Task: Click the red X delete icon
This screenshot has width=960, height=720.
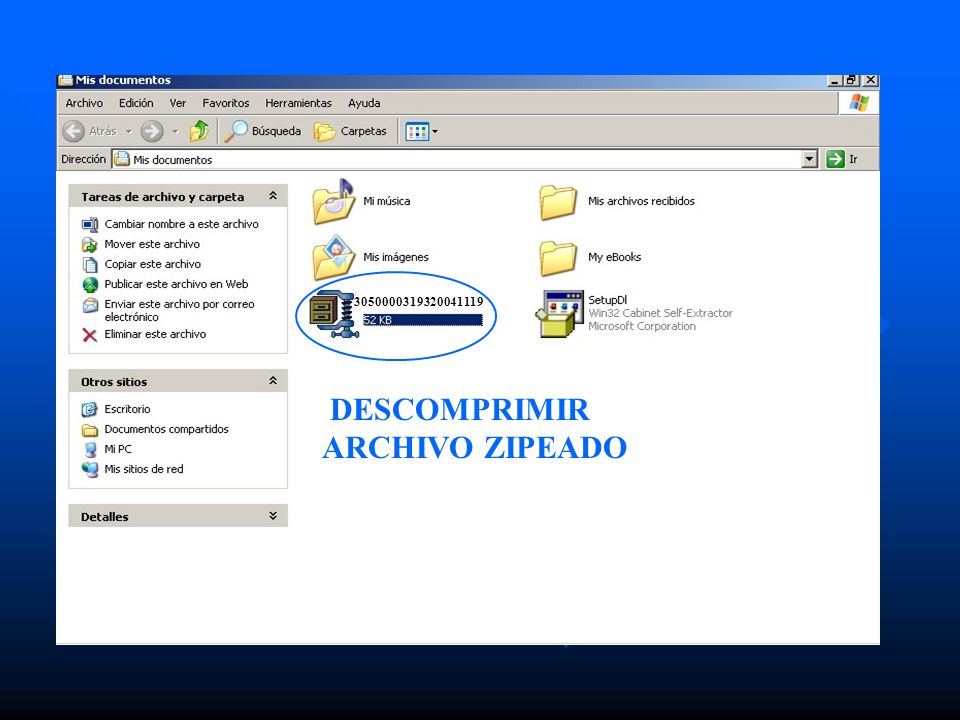Action: pyautogui.click(x=90, y=335)
